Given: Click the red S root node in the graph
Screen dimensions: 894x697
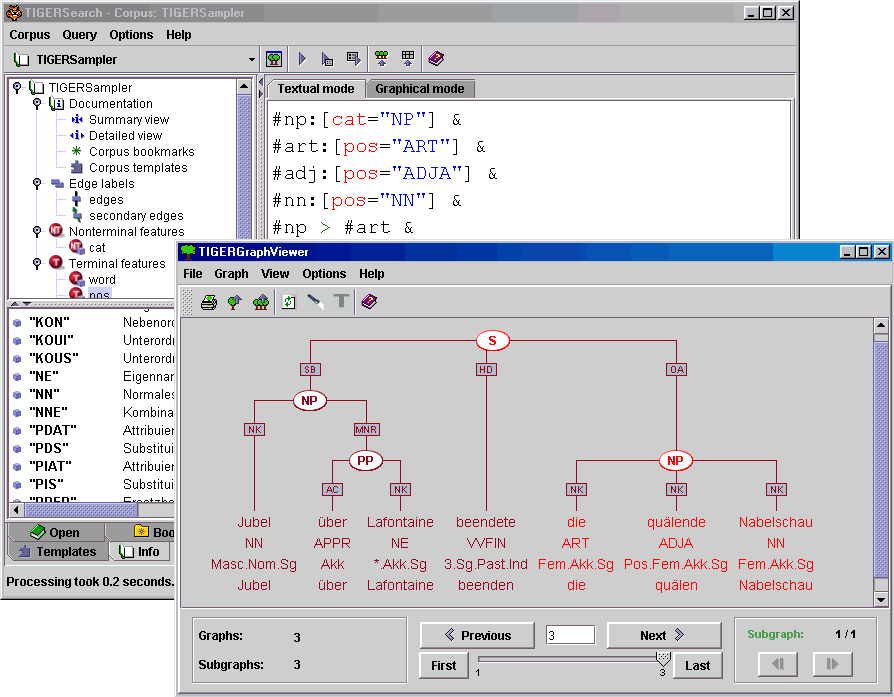Looking at the screenshot, I should click(493, 341).
